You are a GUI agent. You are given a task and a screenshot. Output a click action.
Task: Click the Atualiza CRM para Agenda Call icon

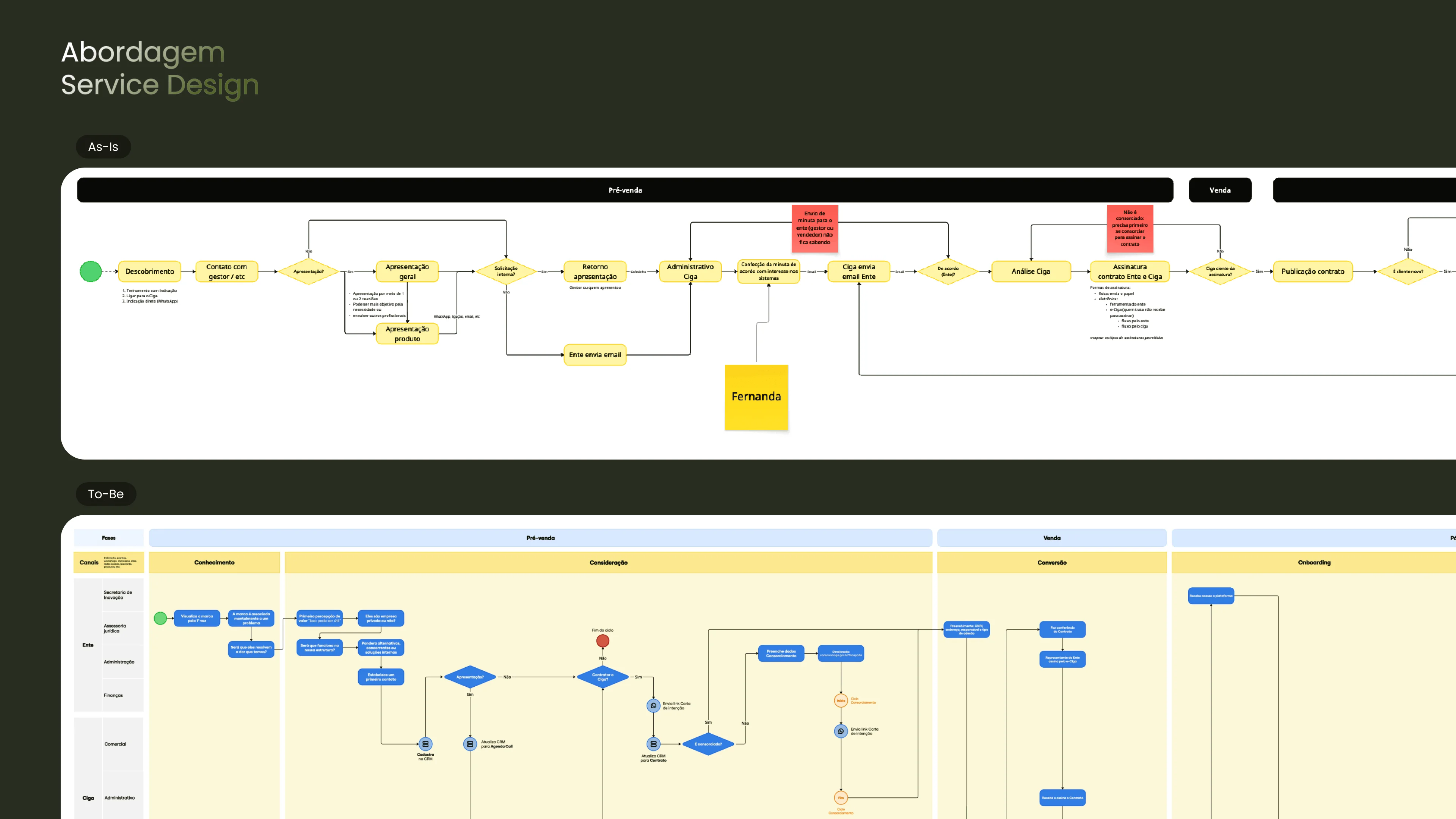pyautogui.click(x=470, y=744)
